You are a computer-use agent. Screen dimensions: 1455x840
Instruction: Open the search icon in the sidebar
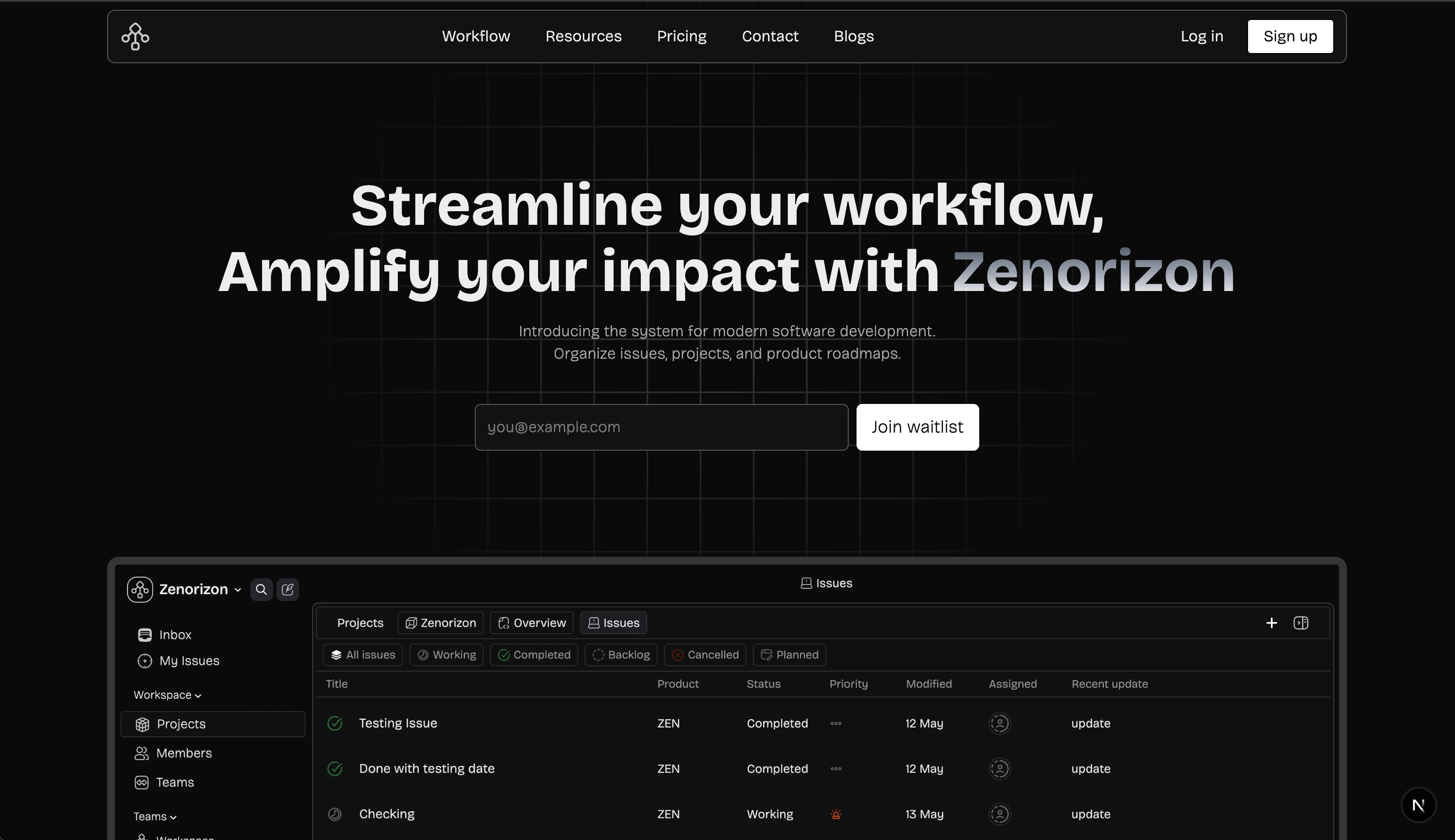261,589
